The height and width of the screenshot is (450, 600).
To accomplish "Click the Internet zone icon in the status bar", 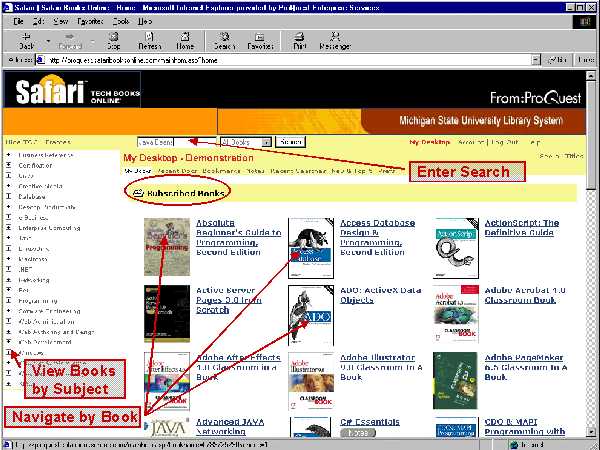I will 514,445.
